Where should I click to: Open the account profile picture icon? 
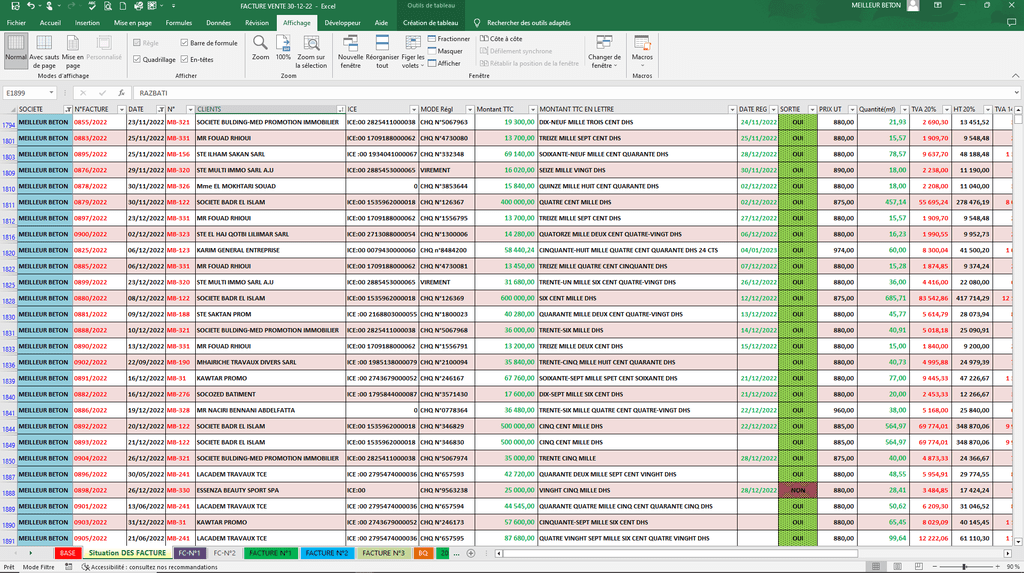913,6
